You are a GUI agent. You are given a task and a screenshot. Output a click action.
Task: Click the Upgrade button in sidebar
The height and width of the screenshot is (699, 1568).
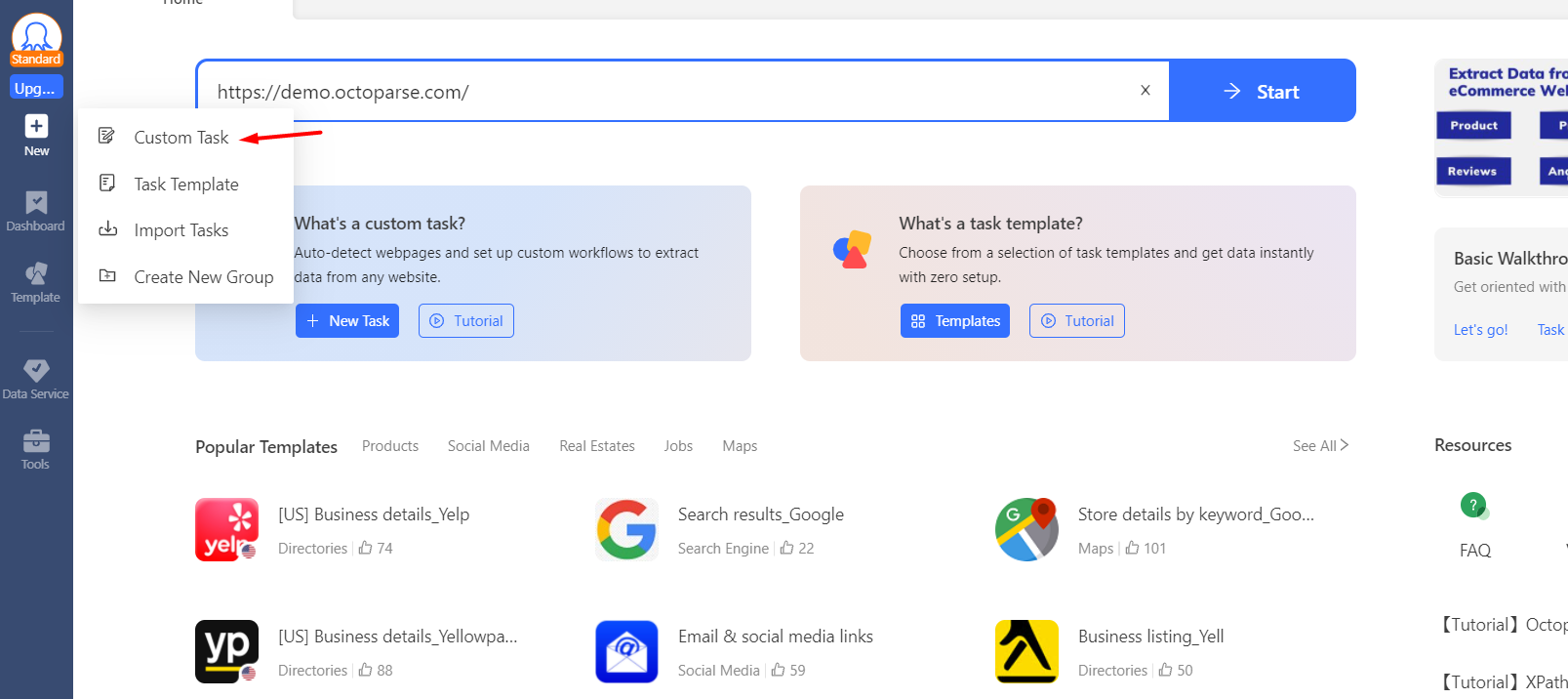point(36,88)
